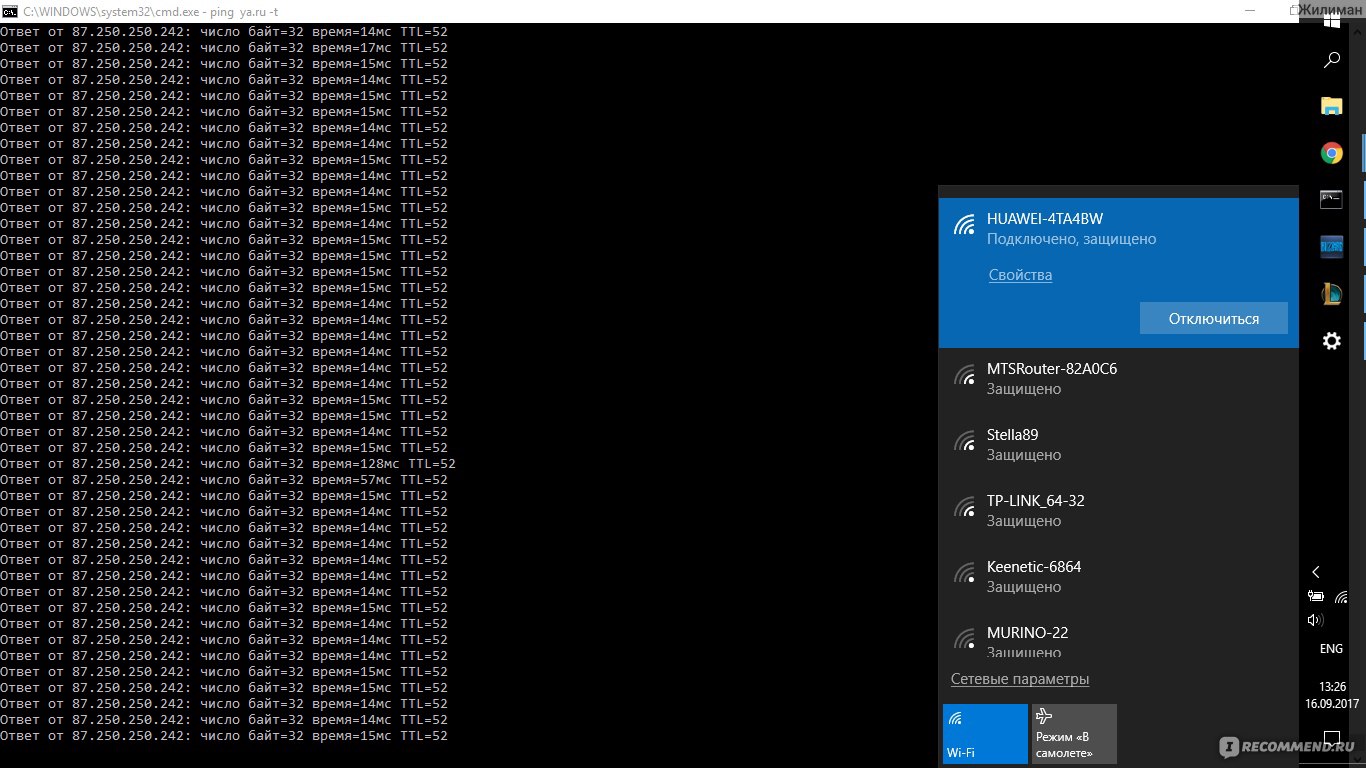Click the ping line with время=57мс
Screen dimensions: 1366x768
coord(224,480)
